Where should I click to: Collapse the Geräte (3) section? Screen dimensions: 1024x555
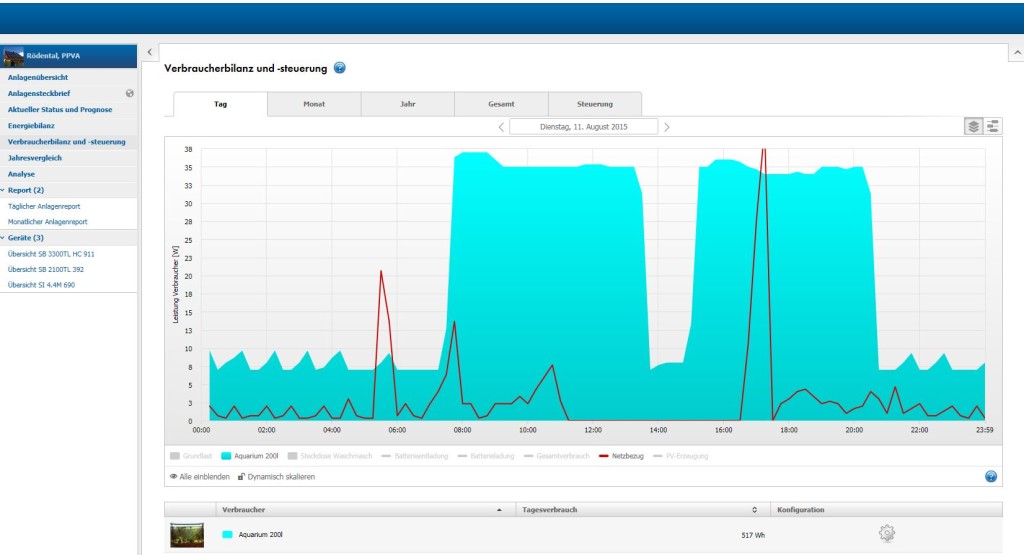25,238
